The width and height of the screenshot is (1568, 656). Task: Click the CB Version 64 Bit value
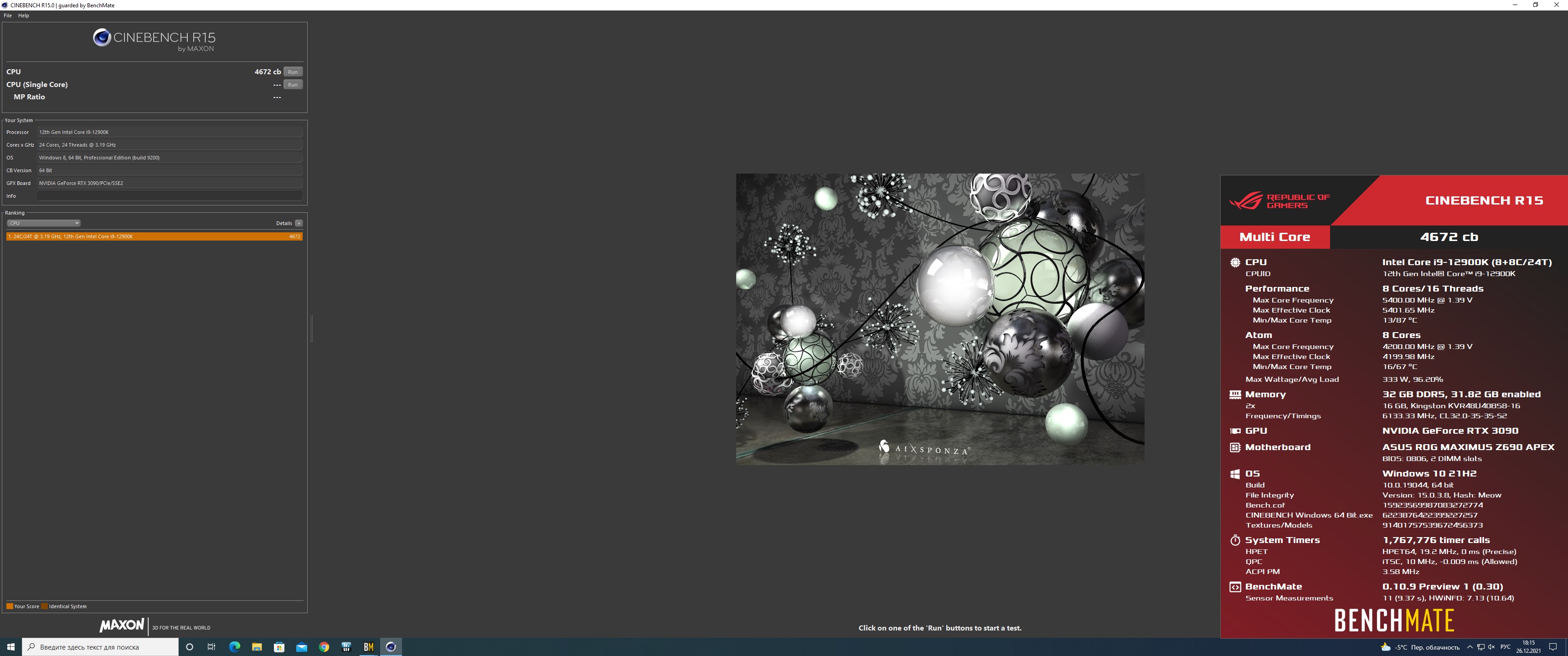(x=169, y=170)
